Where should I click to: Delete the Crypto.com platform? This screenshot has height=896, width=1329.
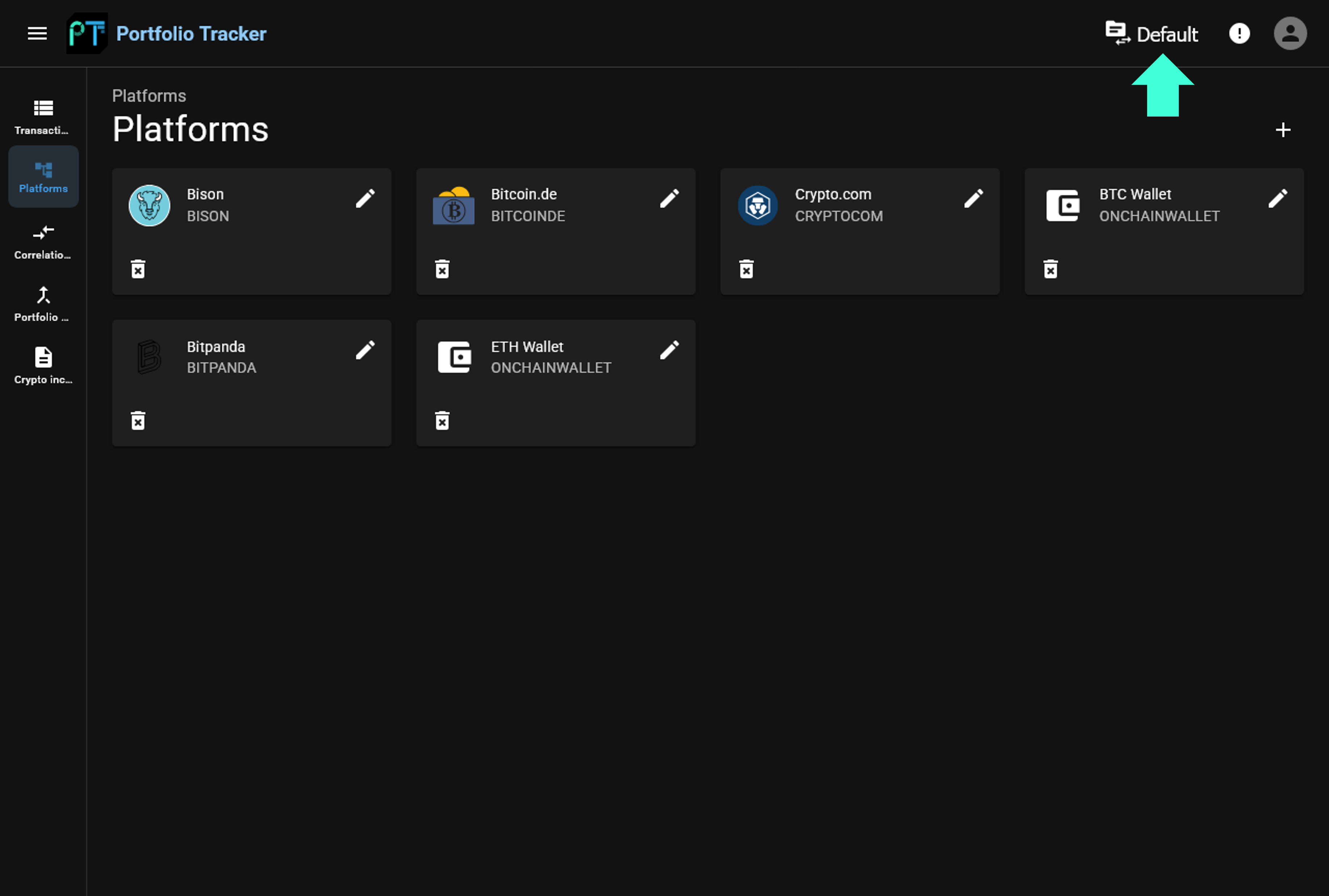pos(747,269)
